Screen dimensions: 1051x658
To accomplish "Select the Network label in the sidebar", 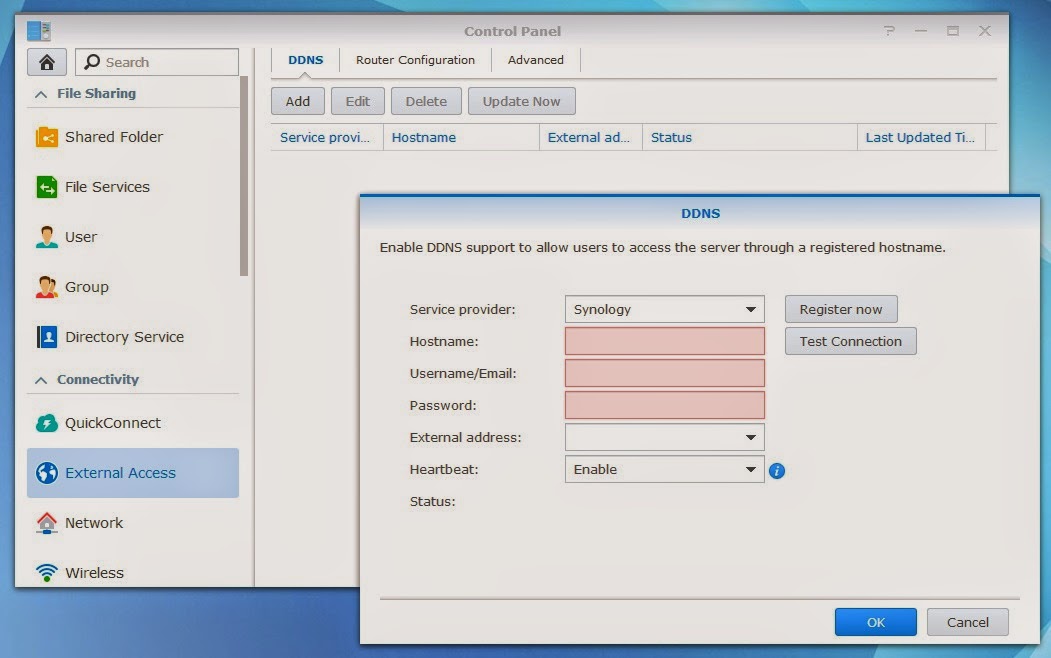I will [94, 523].
